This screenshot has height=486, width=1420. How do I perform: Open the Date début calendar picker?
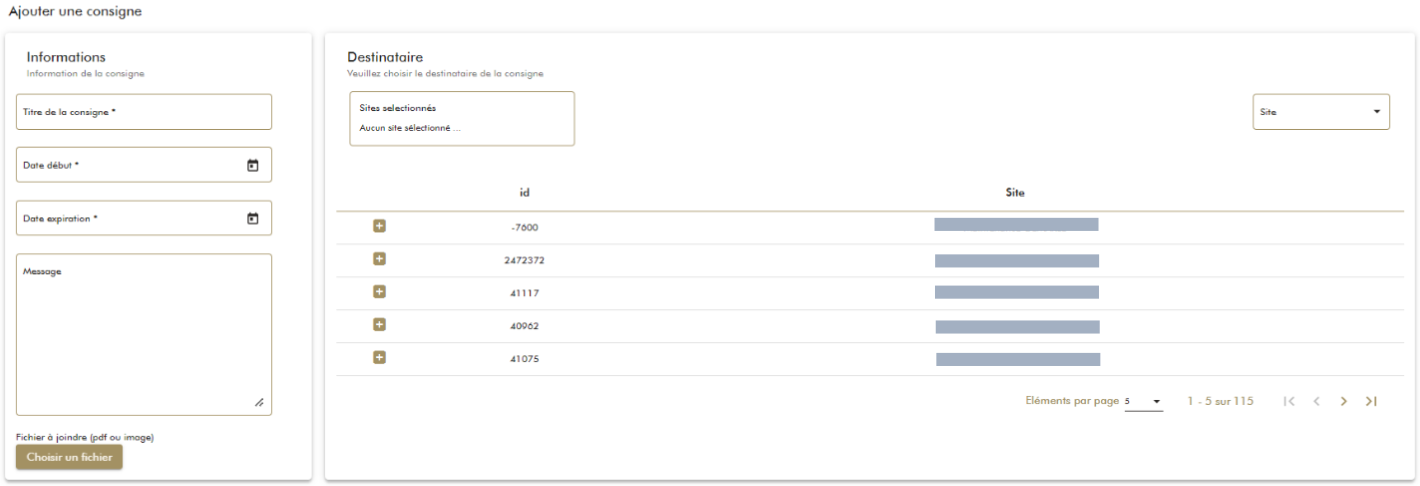tap(253, 165)
